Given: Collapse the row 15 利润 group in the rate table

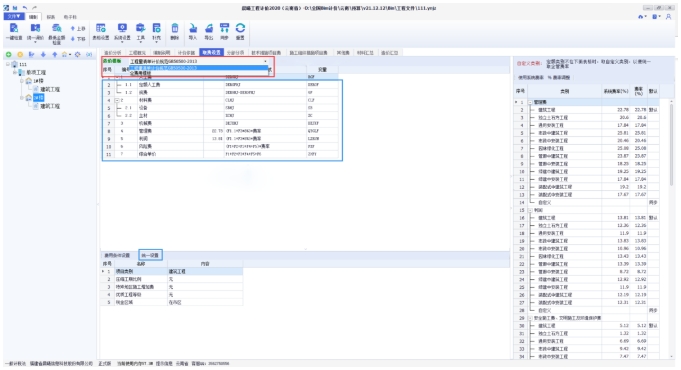Looking at the screenshot, I should click(x=530, y=210).
